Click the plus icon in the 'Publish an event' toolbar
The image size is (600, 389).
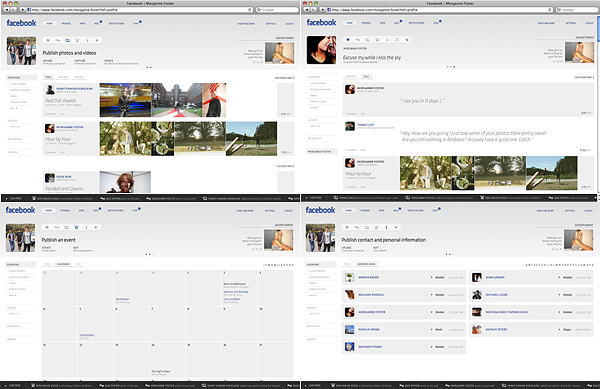(x=96, y=227)
